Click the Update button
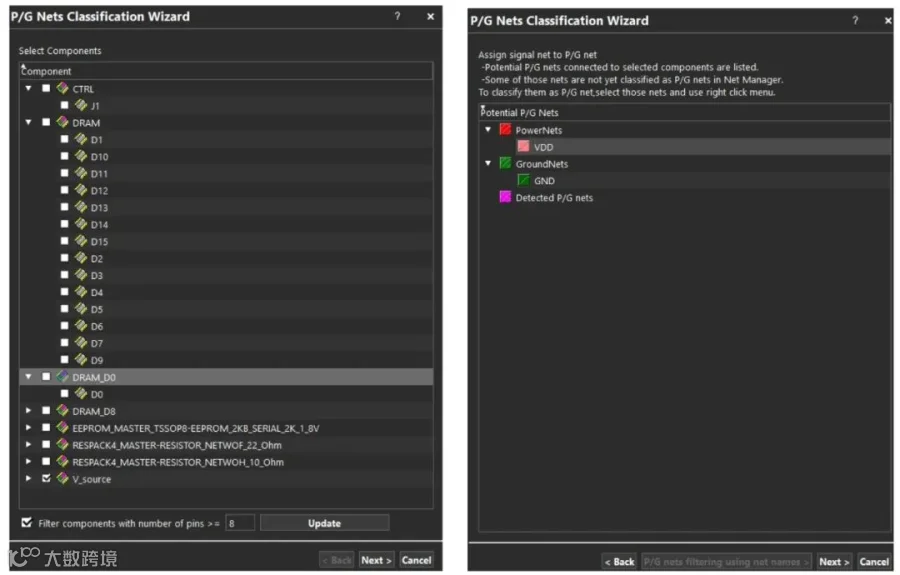This screenshot has width=900, height=575. point(324,523)
